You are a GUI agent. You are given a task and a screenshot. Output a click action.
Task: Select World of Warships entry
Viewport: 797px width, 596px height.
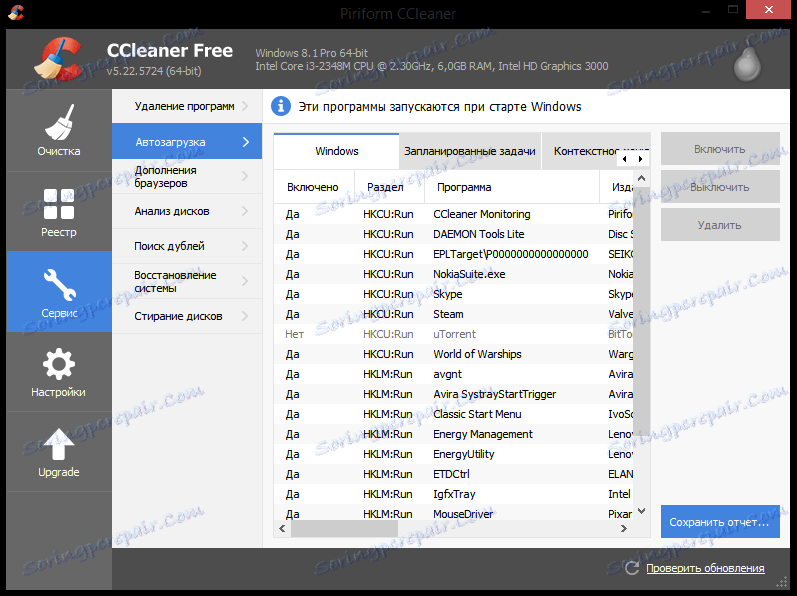pyautogui.click(x=454, y=354)
